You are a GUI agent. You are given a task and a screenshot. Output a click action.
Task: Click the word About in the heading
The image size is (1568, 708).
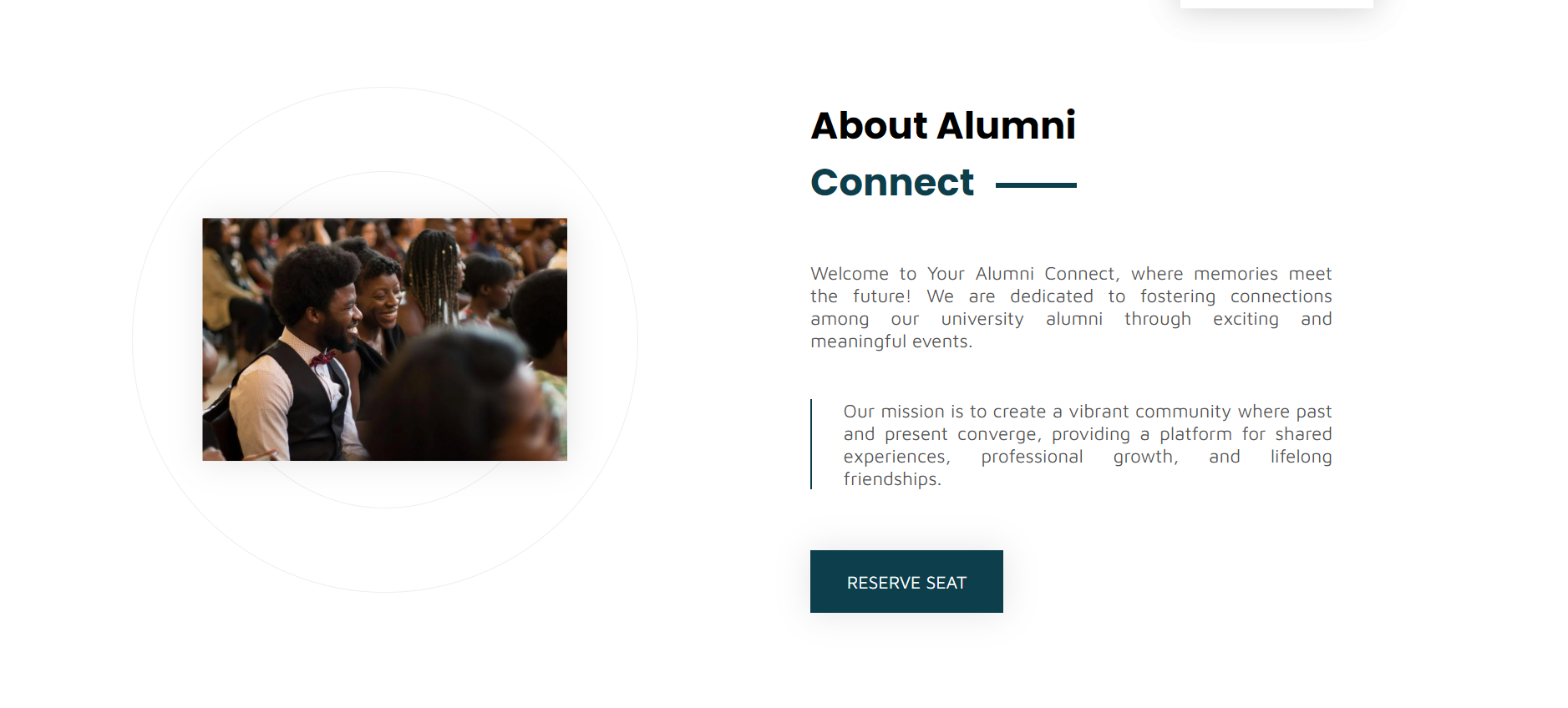869,125
